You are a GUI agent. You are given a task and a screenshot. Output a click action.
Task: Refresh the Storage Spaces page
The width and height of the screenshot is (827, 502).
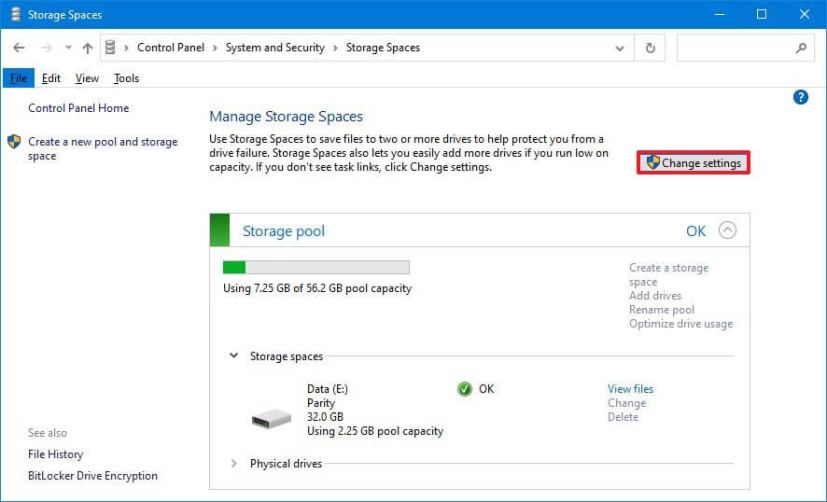pos(650,48)
